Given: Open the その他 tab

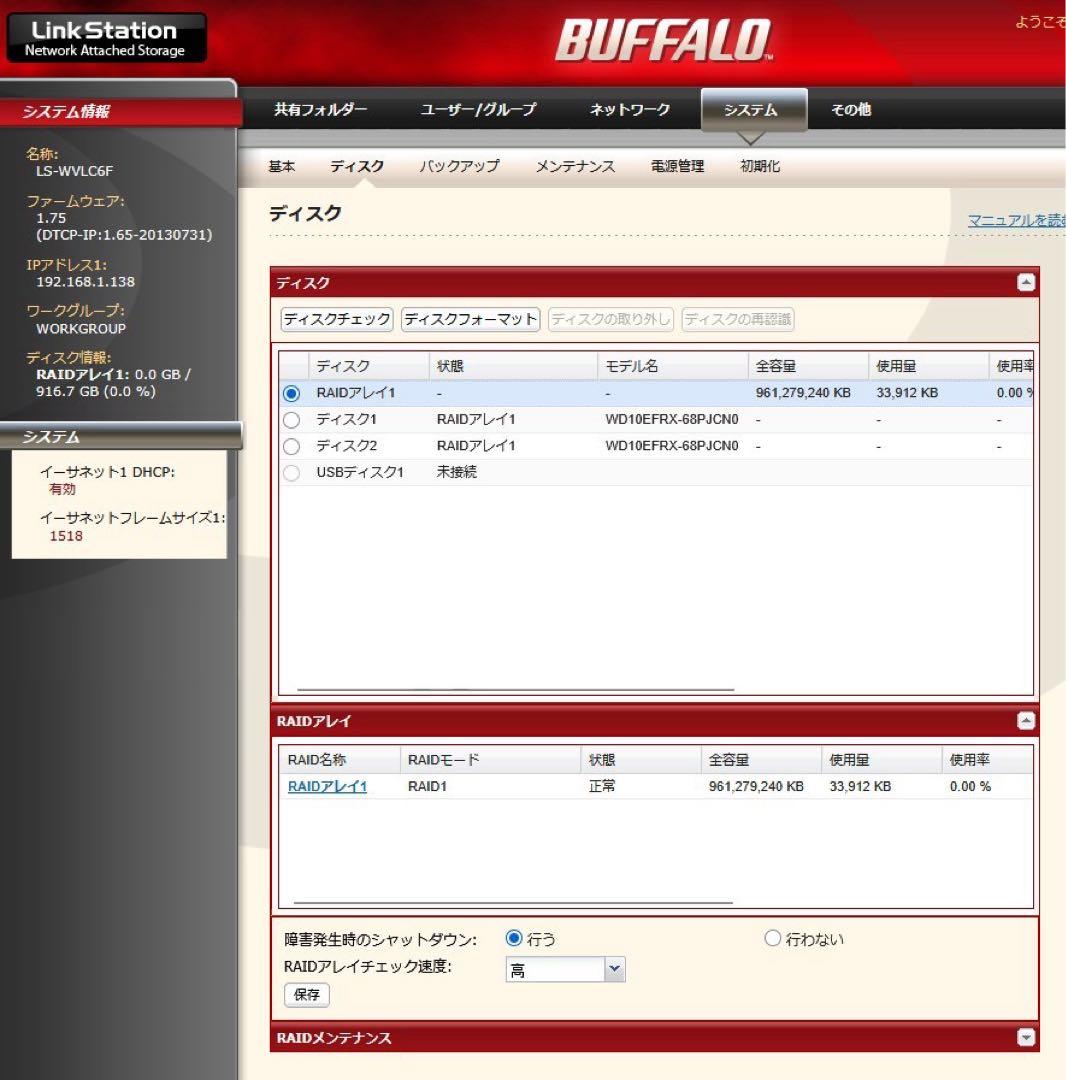Looking at the screenshot, I should [x=849, y=110].
